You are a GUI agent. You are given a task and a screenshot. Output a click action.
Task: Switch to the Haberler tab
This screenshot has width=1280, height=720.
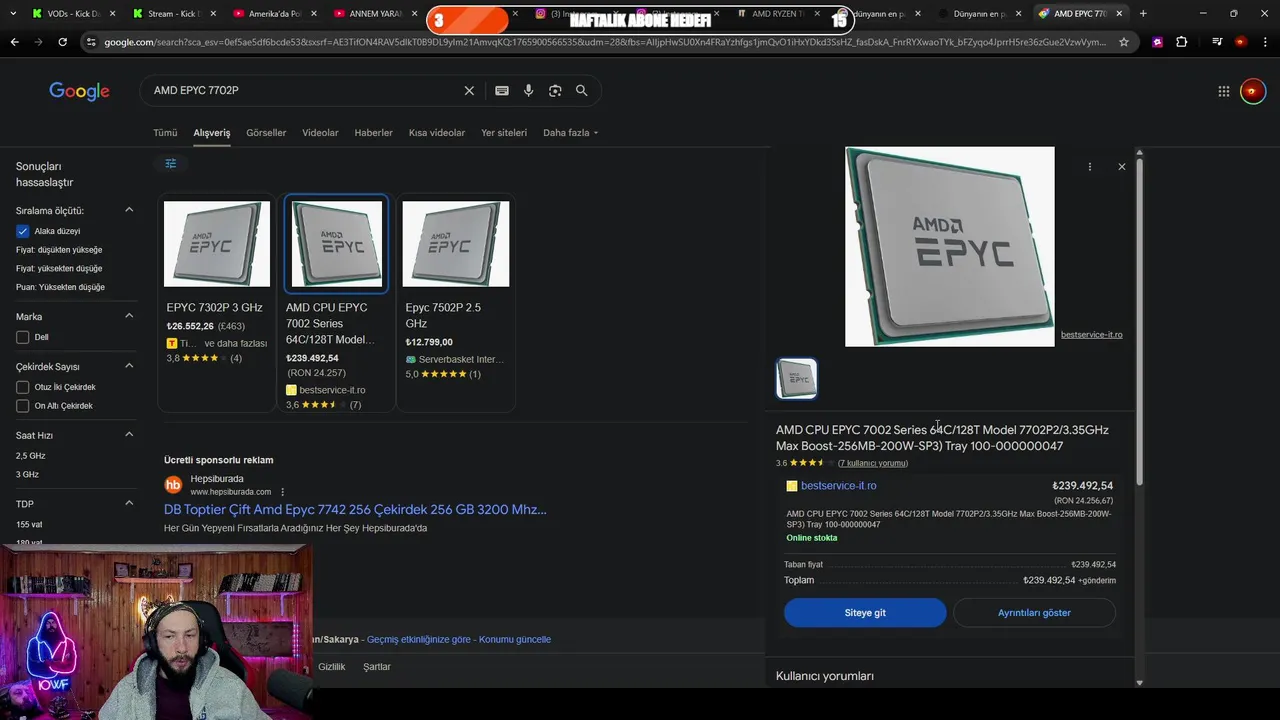click(373, 133)
